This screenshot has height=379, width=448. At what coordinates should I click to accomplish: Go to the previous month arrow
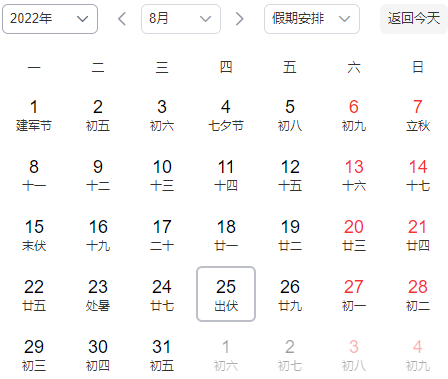(x=122, y=19)
